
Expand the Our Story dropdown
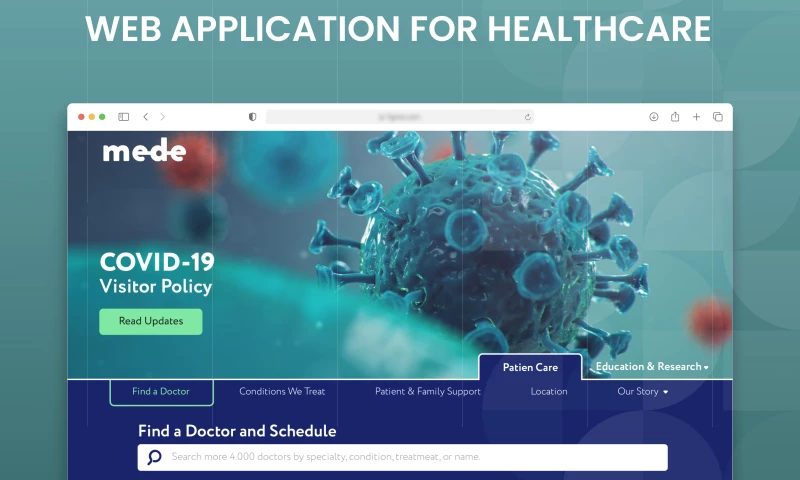tap(643, 392)
